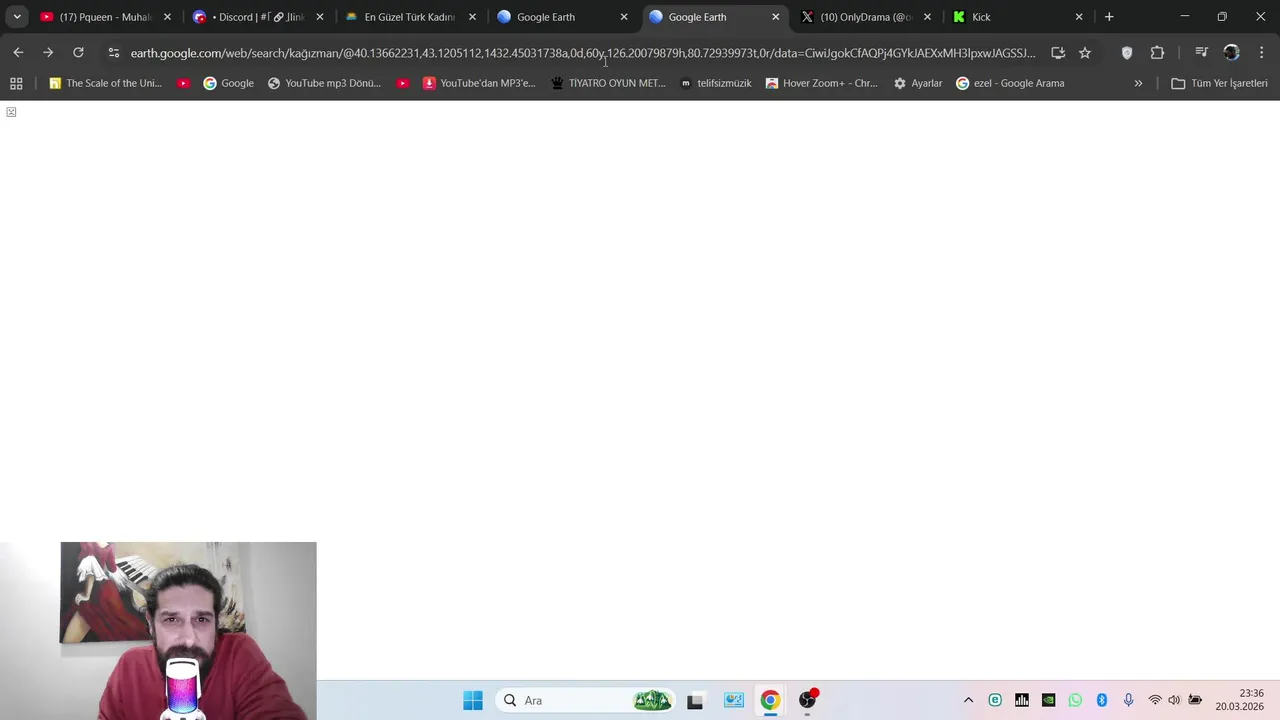Image resolution: width=1280 pixels, height=720 pixels.
Task: Click the webcam overlay thumbnail
Action: click(158, 631)
